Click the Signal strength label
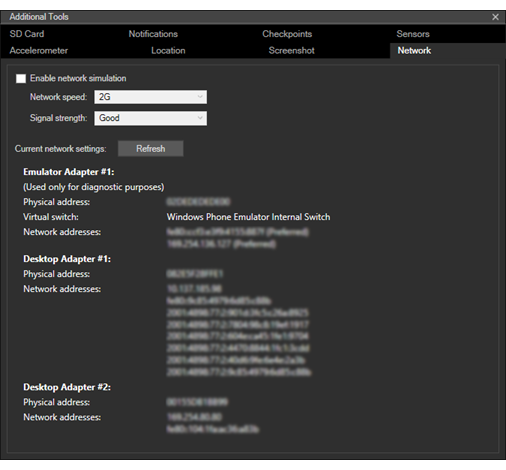This screenshot has width=506, height=470. pyautogui.click(x=58, y=118)
